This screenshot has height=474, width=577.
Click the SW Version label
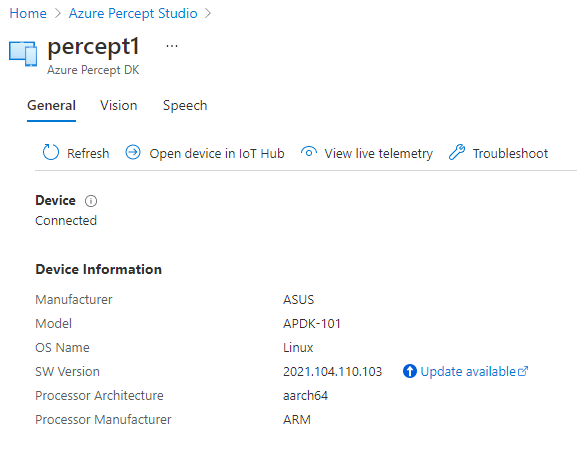[x=67, y=372]
